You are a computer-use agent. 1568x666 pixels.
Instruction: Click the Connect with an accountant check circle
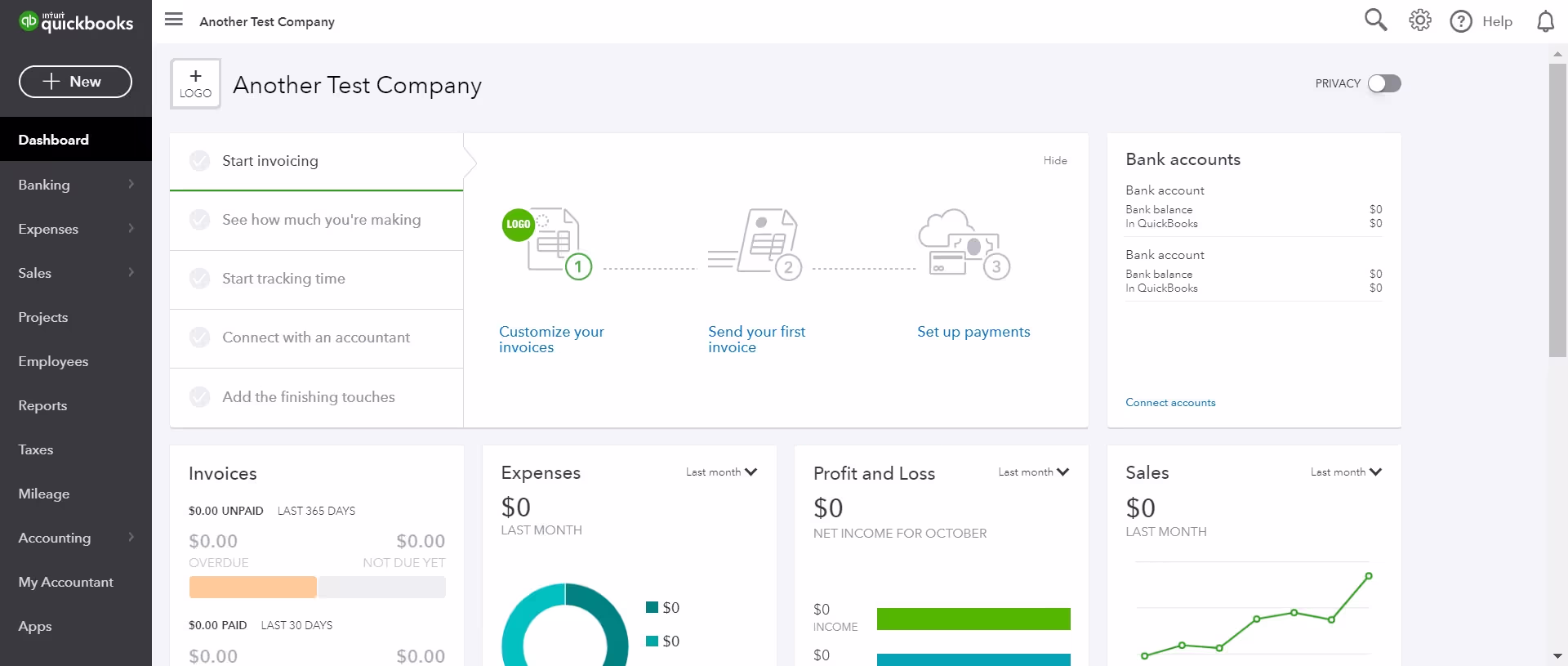[200, 337]
